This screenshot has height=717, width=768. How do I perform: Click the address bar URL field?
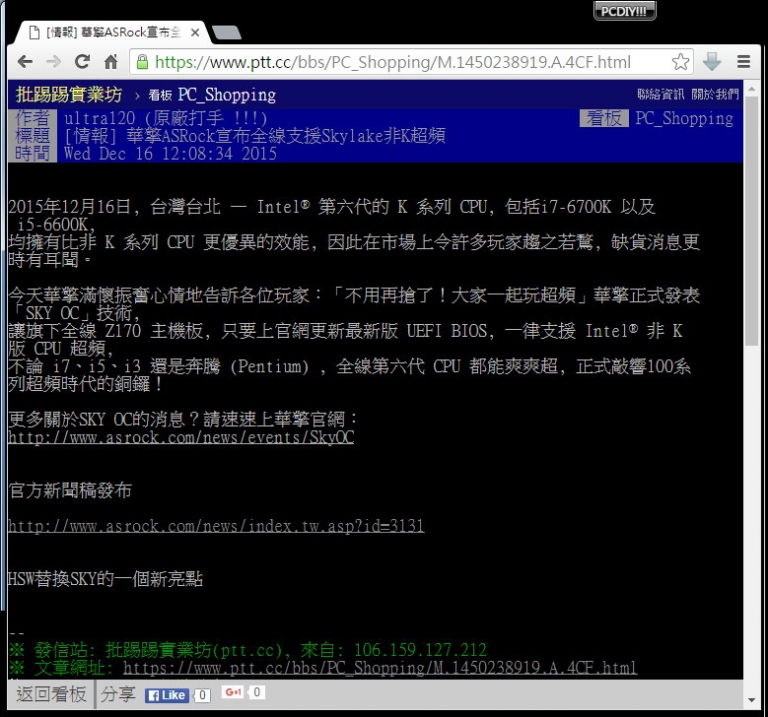pos(411,62)
